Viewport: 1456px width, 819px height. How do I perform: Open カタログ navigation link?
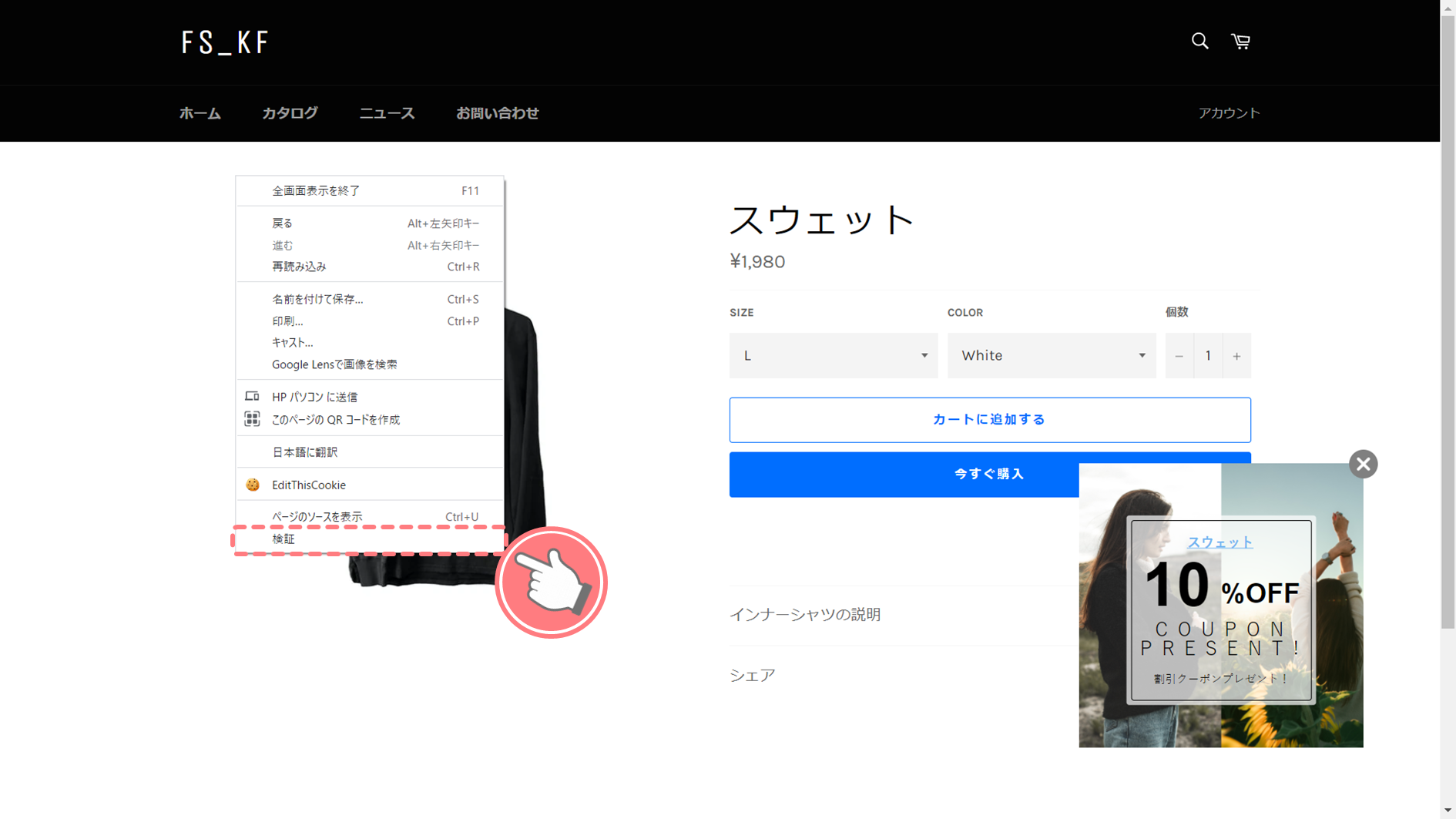(290, 113)
